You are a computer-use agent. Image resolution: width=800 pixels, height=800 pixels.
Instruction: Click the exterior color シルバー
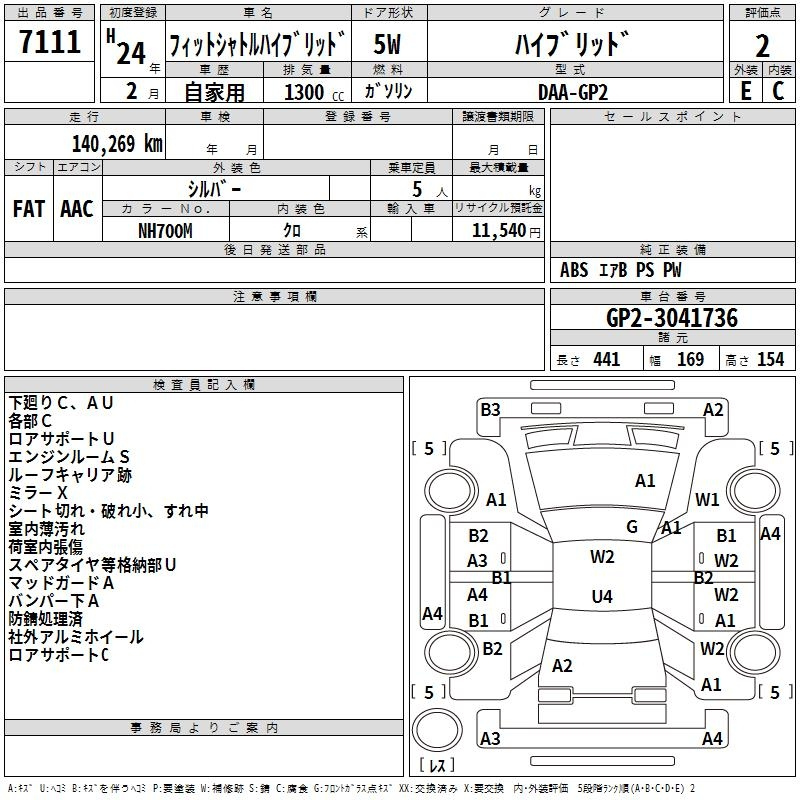click(x=215, y=190)
